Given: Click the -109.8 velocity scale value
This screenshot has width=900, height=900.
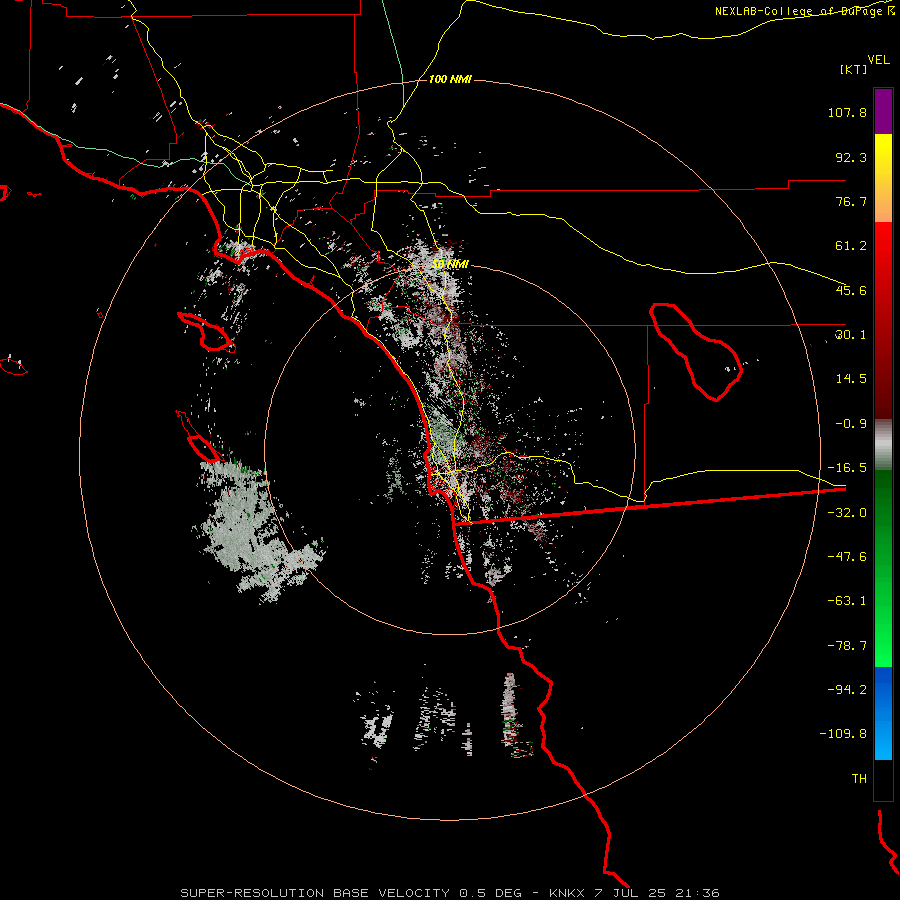Looking at the screenshot, I should [x=843, y=734].
